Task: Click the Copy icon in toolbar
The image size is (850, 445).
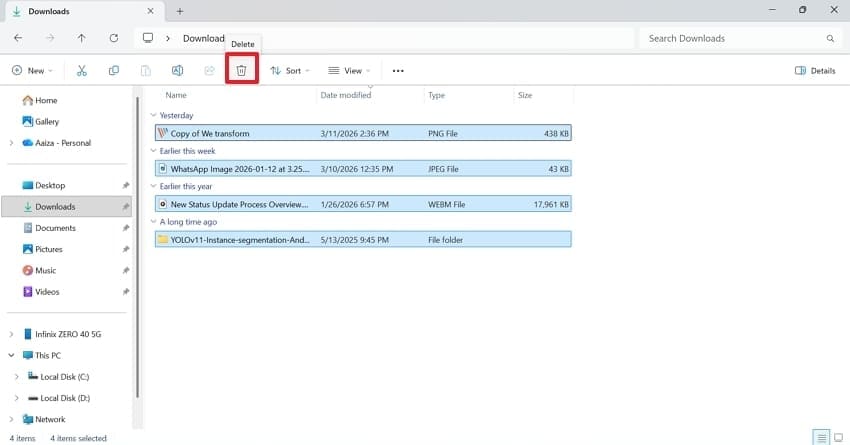Action: [x=114, y=70]
